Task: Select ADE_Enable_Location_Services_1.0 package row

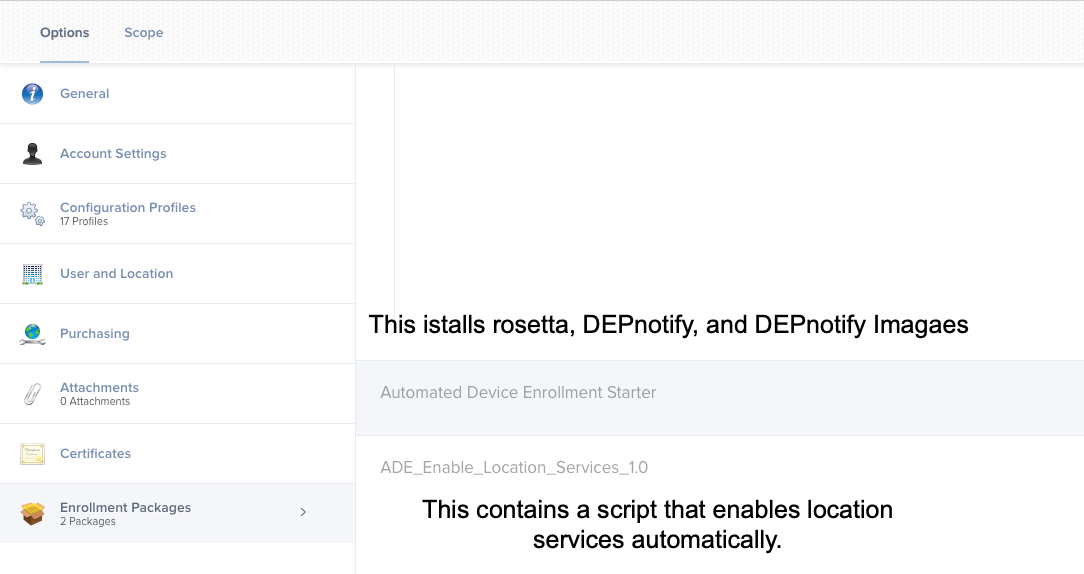Action: (x=720, y=467)
